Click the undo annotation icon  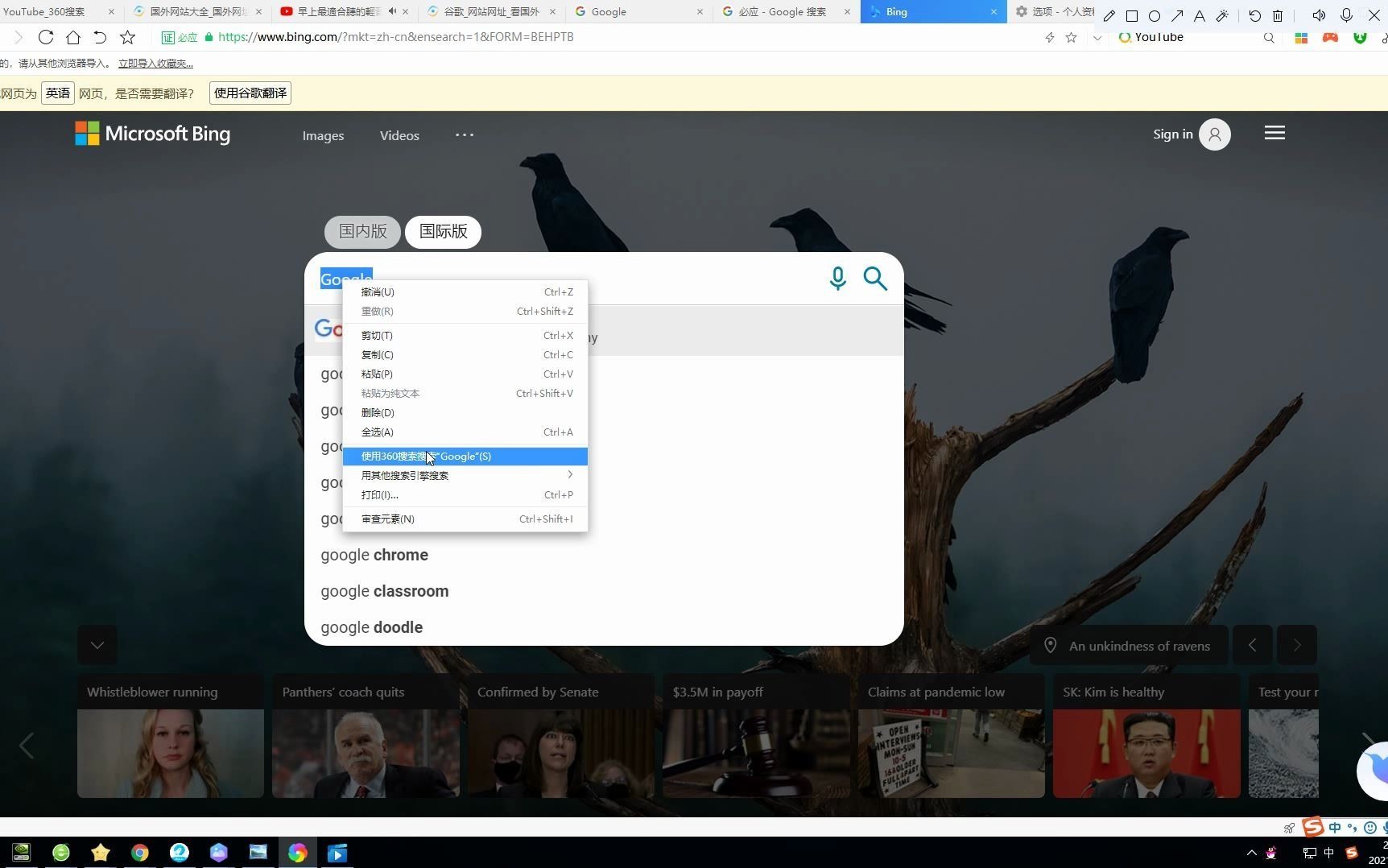(1254, 15)
